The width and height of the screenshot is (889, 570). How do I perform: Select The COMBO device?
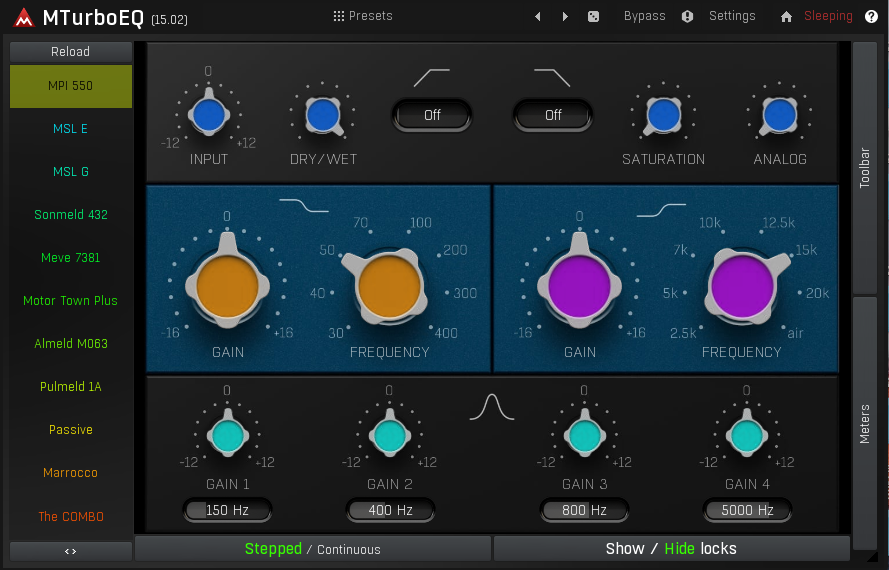(x=71, y=517)
